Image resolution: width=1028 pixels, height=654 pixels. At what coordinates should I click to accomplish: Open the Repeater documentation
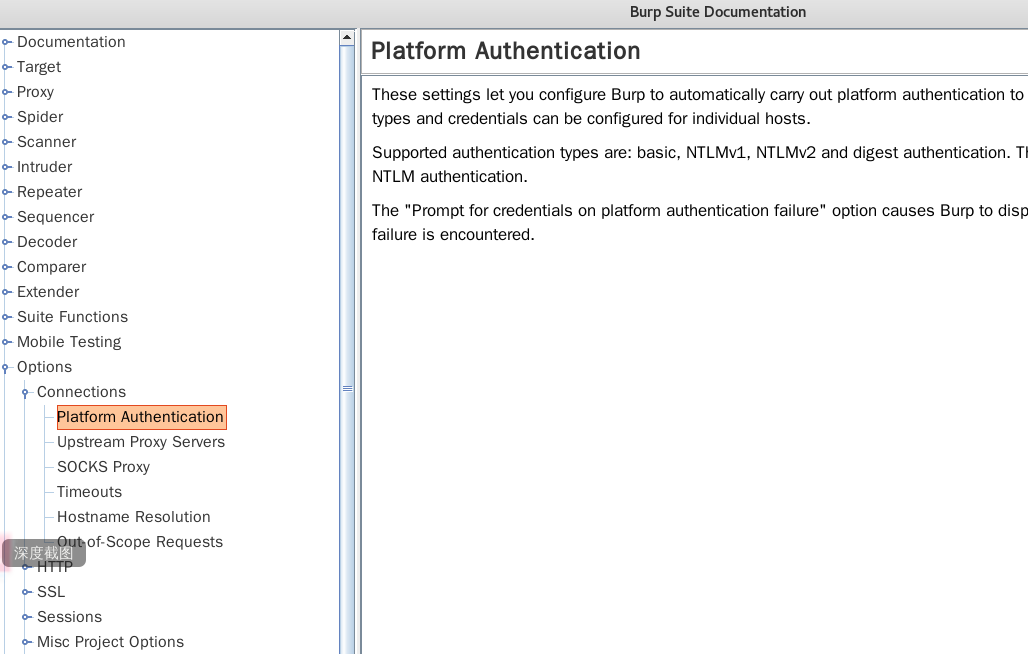(x=49, y=192)
